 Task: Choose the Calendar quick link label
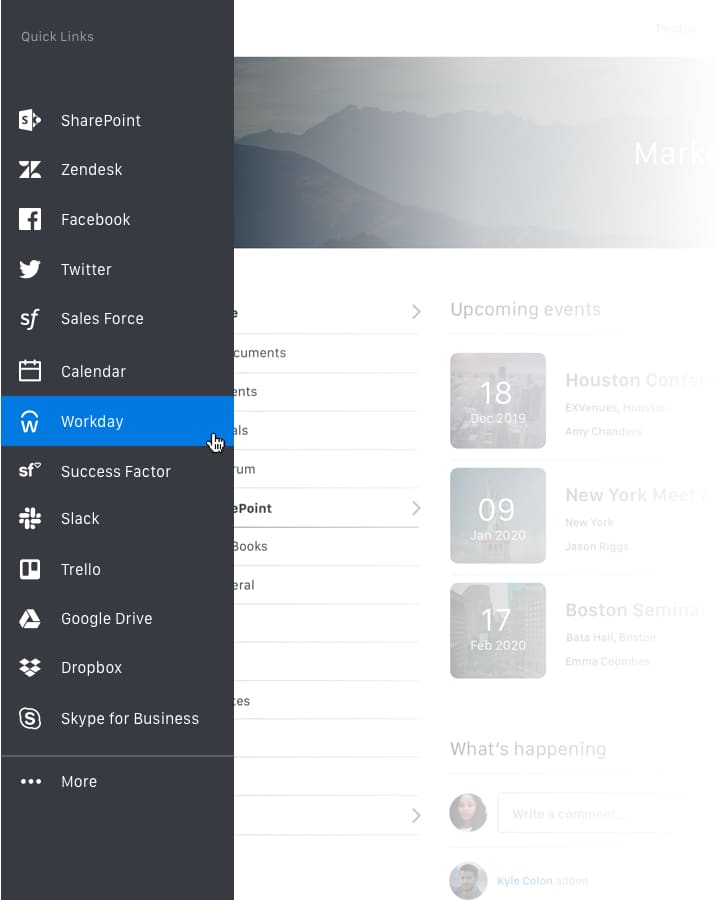[93, 371]
